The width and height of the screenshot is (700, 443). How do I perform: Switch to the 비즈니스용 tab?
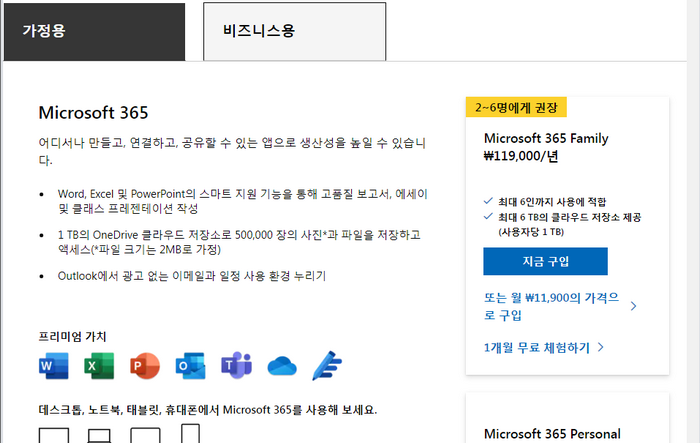point(295,31)
